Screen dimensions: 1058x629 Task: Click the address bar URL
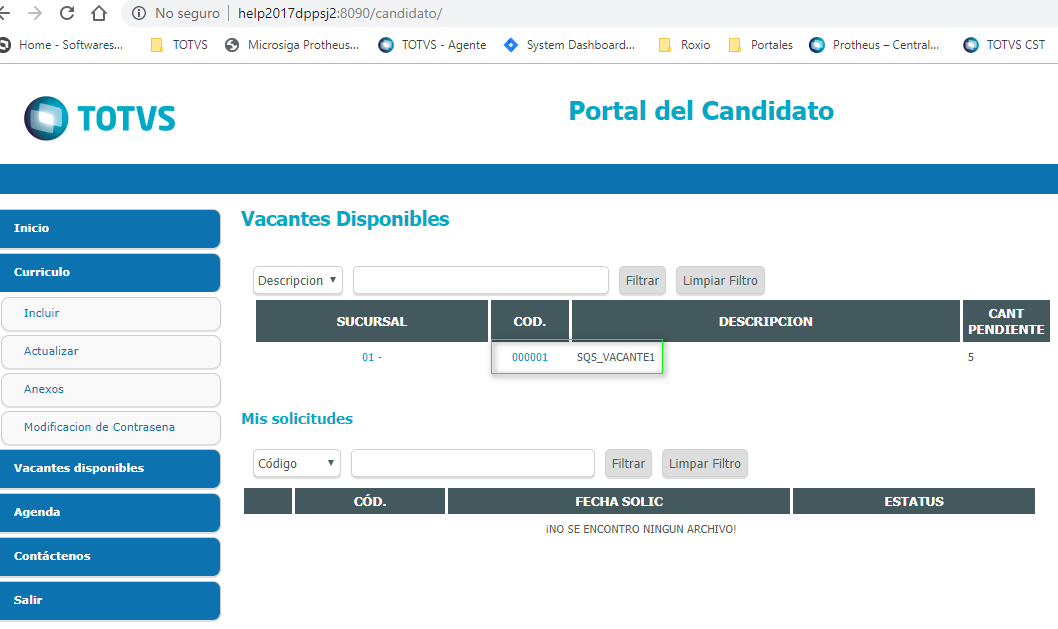340,13
